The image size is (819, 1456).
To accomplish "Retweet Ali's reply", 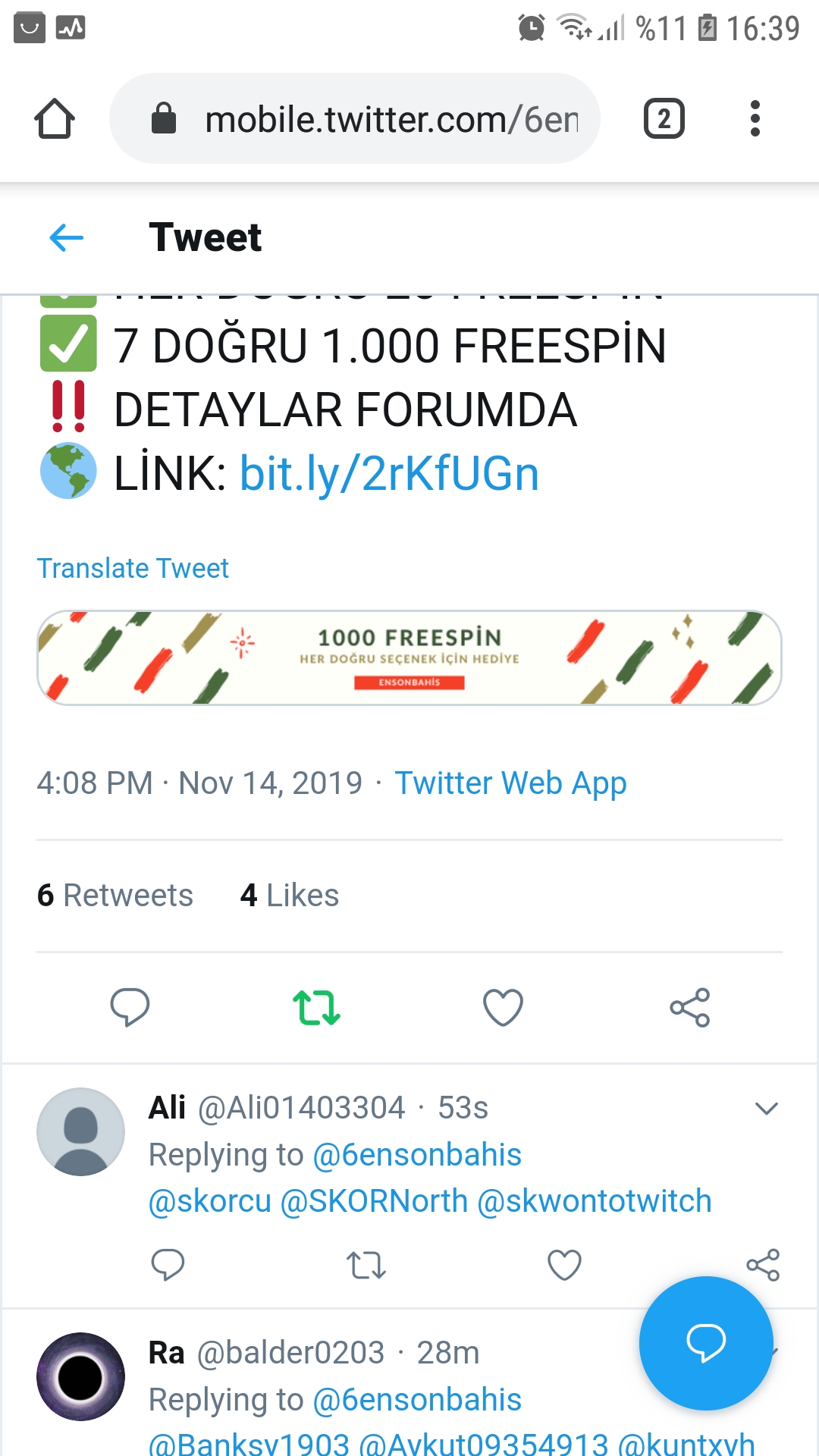I will click(366, 1265).
